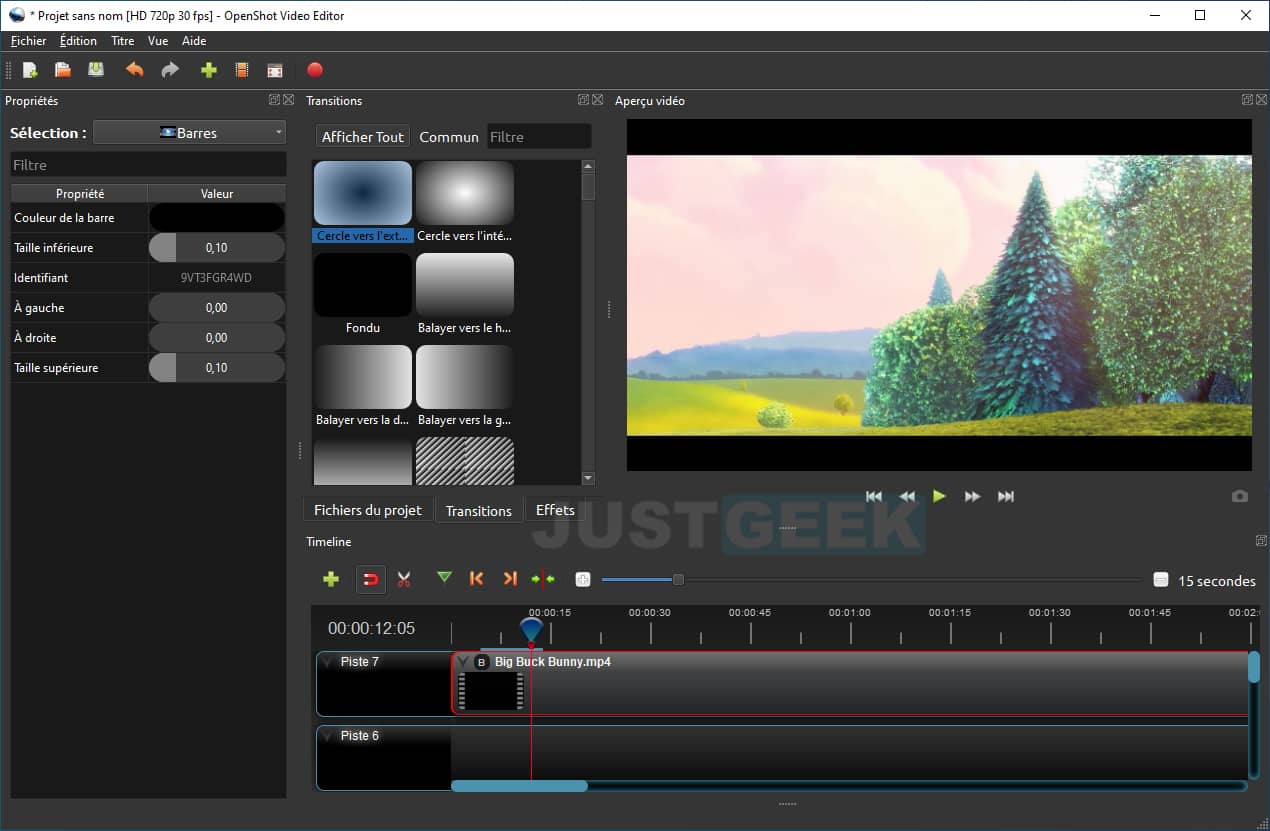The image size is (1270, 831).
Task: Click the zoom out timeline icon
Action: (1161, 579)
